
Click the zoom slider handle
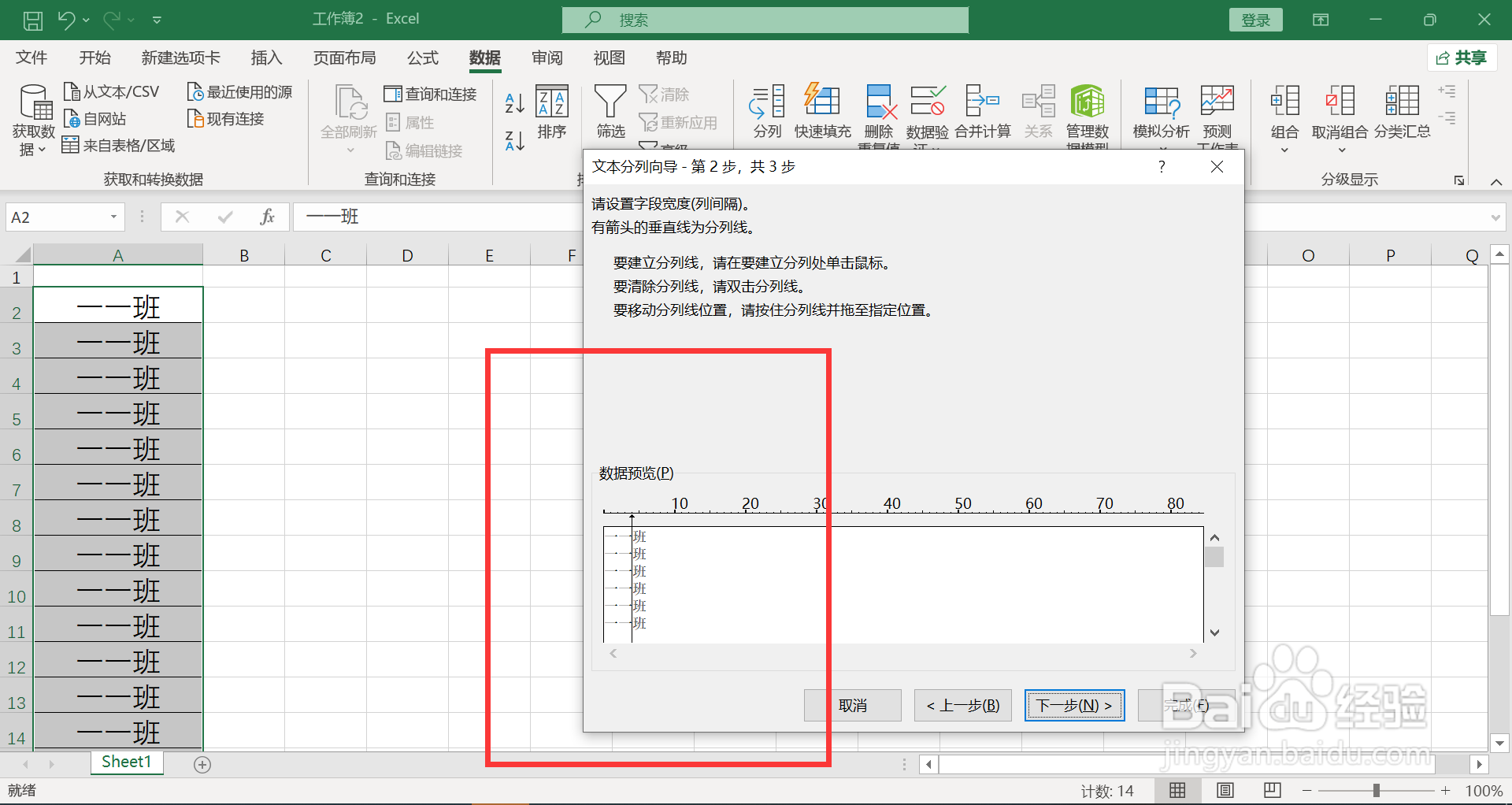tap(1377, 790)
